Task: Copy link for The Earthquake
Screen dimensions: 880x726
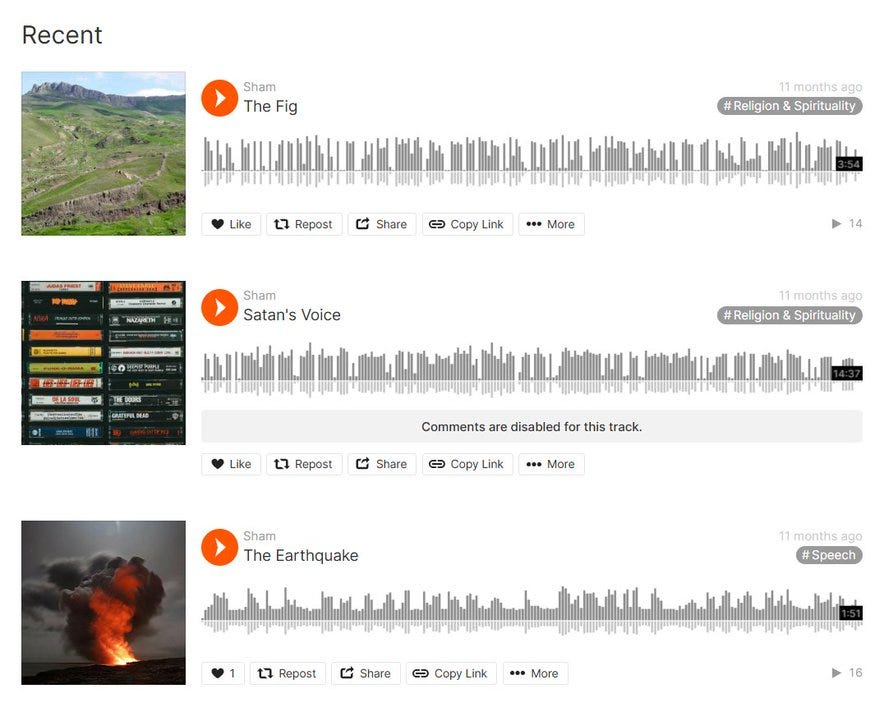Action: tap(451, 673)
